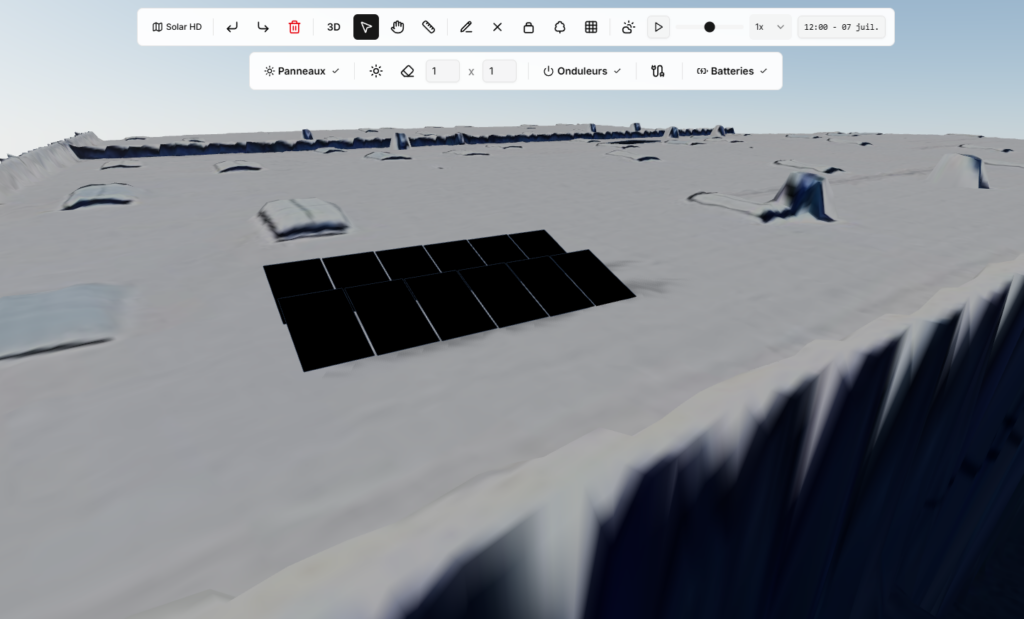Click the redo arrow icon
The width and height of the screenshot is (1024, 619).
(263, 27)
